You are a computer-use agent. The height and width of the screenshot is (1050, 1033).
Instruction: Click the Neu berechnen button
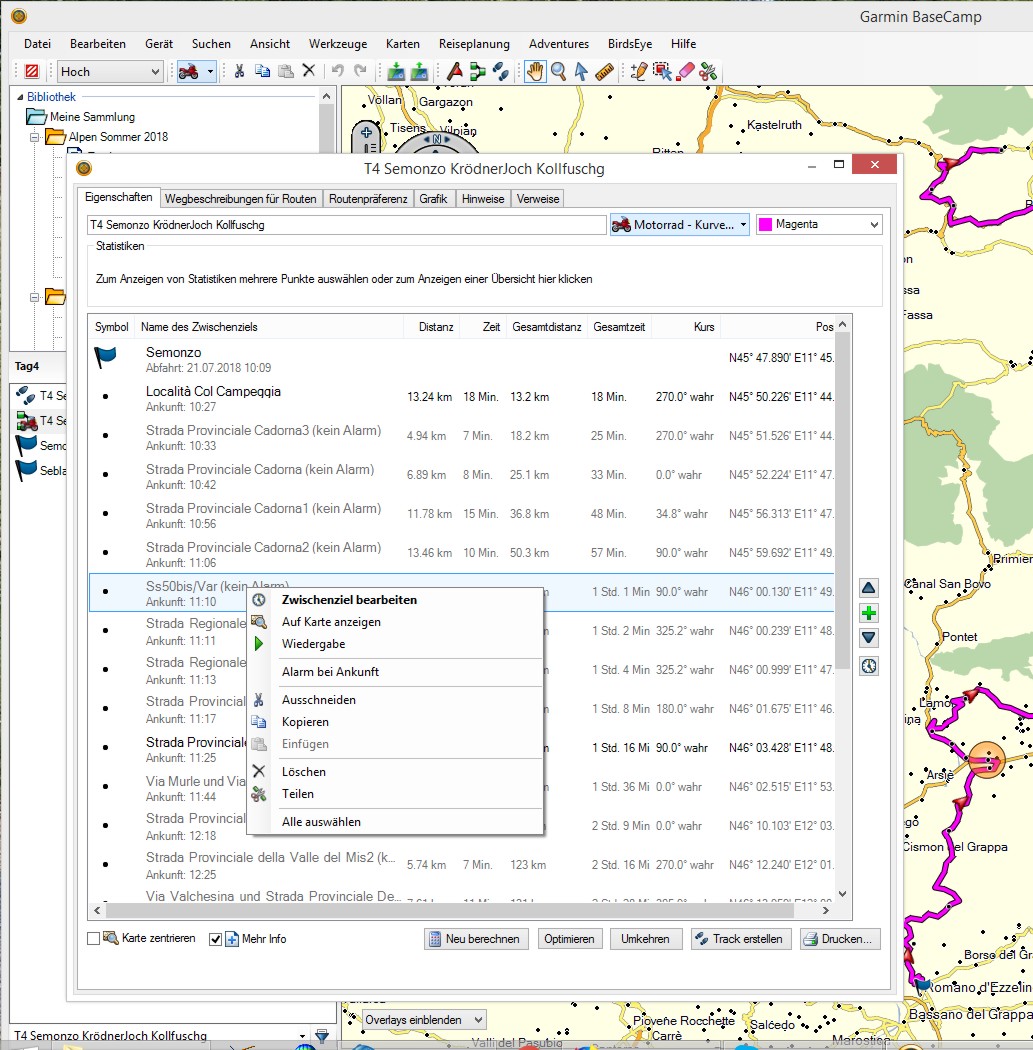click(x=476, y=939)
